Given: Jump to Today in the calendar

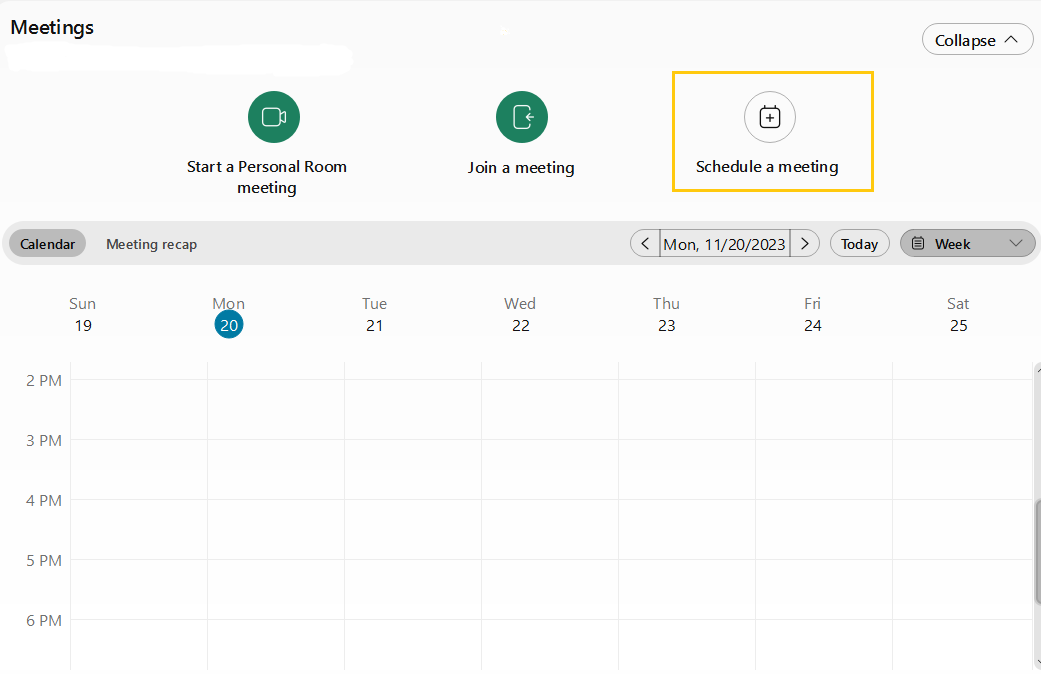Looking at the screenshot, I should tap(859, 244).
